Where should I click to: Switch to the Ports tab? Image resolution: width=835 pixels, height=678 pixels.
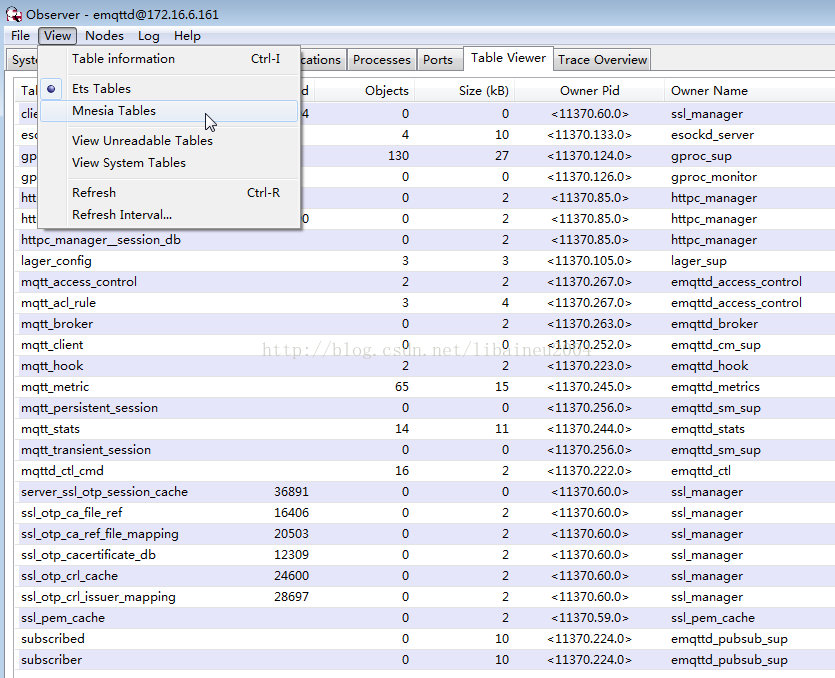438,60
